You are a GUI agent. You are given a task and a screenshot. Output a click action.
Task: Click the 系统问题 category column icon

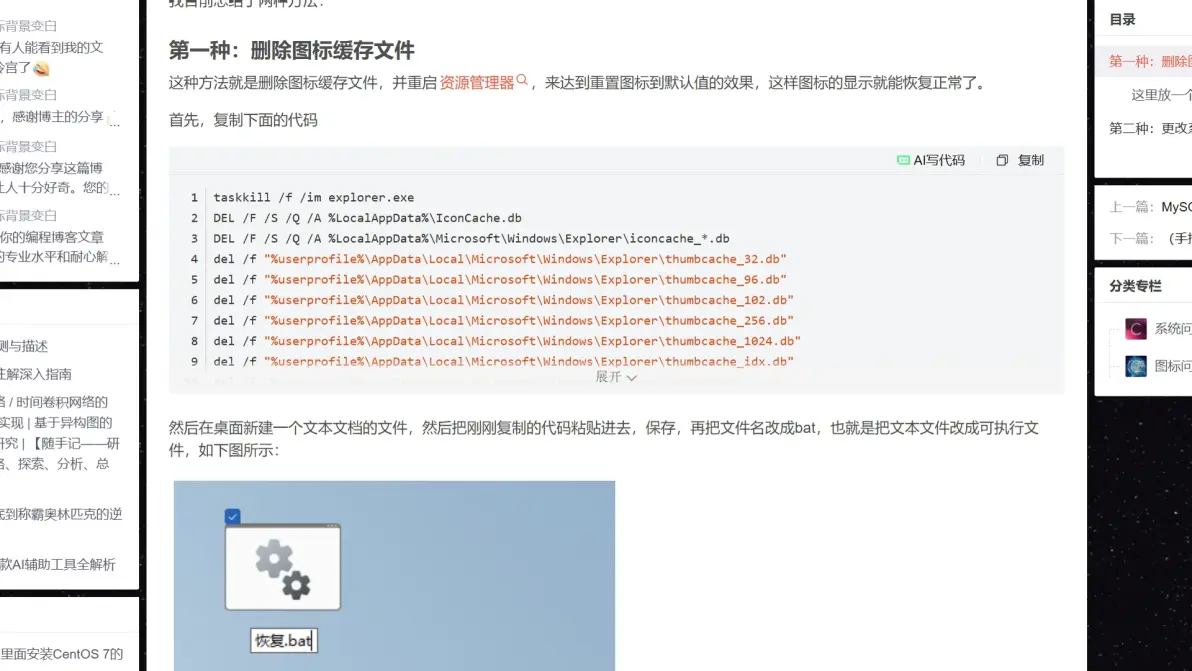click(x=1135, y=329)
